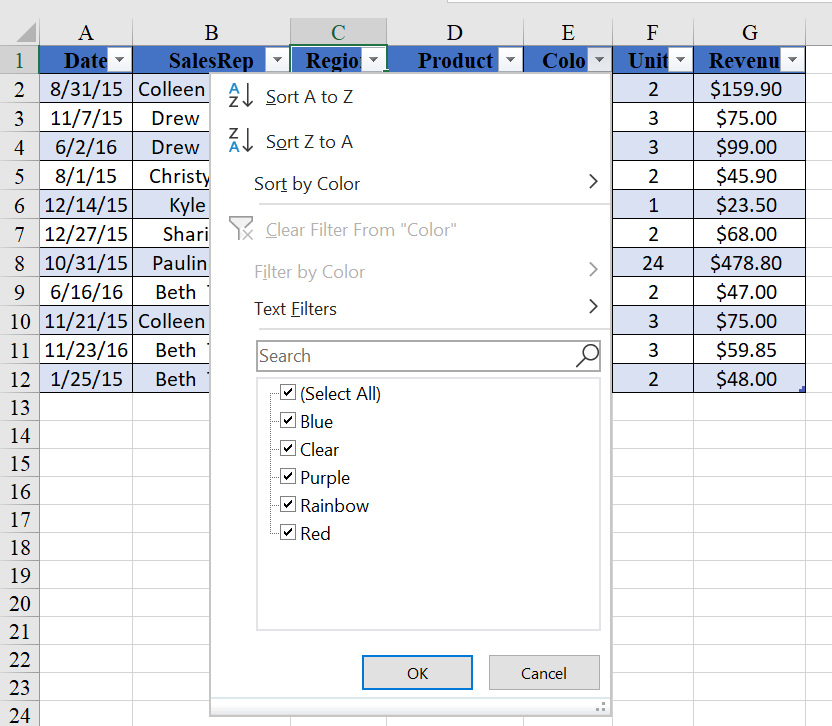This screenshot has width=832, height=726.
Task: Click into the filter Search field
Action: [415, 355]
